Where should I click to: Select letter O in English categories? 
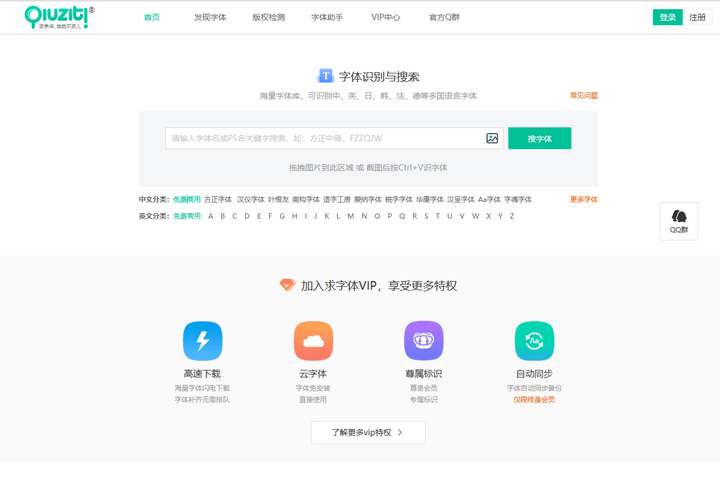[377, 216]
